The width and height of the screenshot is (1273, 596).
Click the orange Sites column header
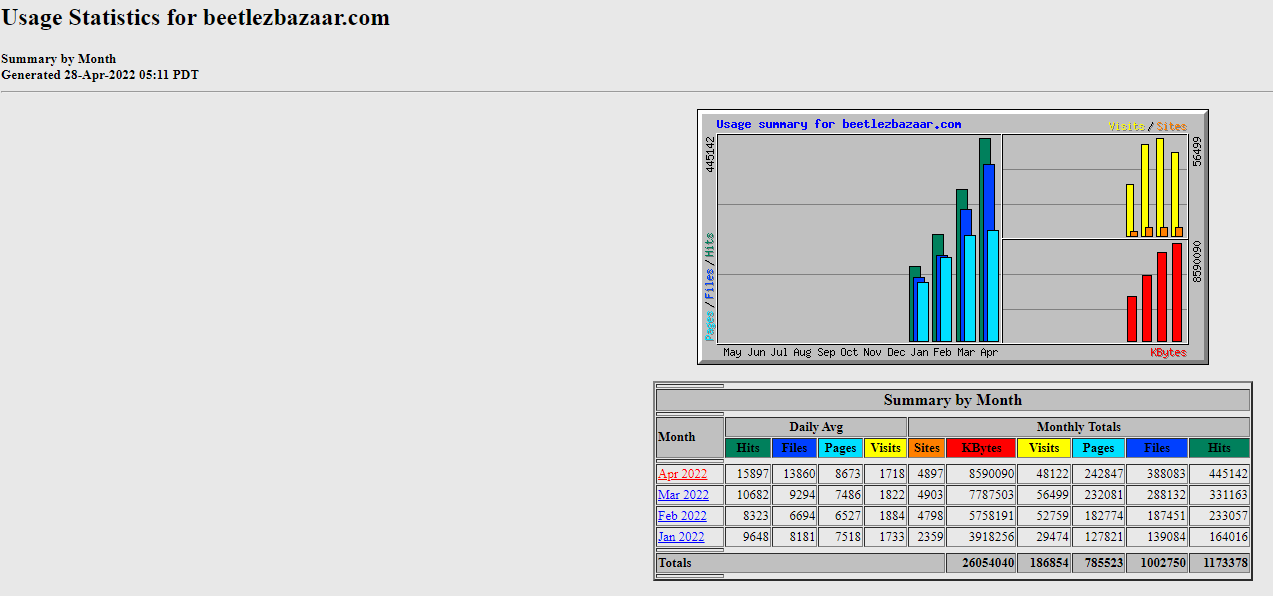[926, 448]
